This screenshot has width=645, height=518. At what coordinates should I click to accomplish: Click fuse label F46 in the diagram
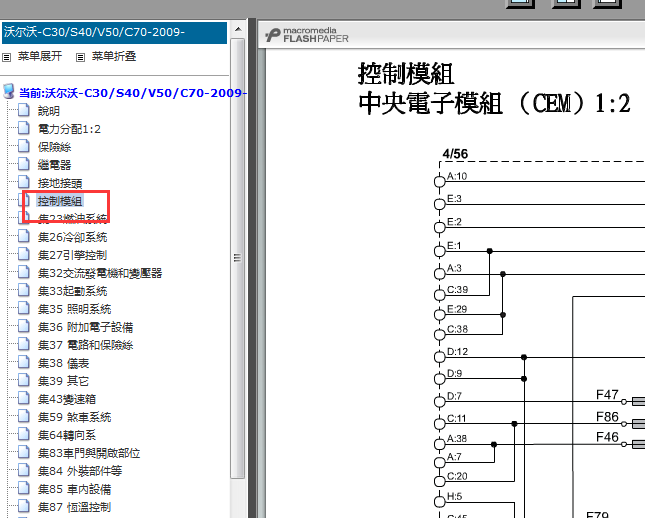click(607, 437)
